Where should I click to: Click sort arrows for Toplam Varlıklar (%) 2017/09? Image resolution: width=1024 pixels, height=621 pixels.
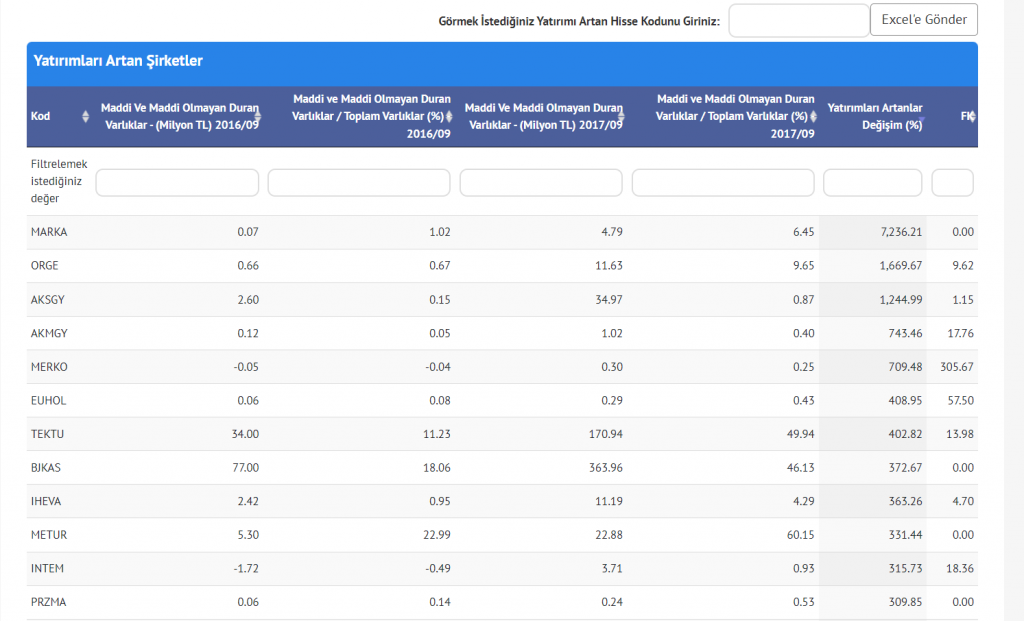[x=813, y=117]
